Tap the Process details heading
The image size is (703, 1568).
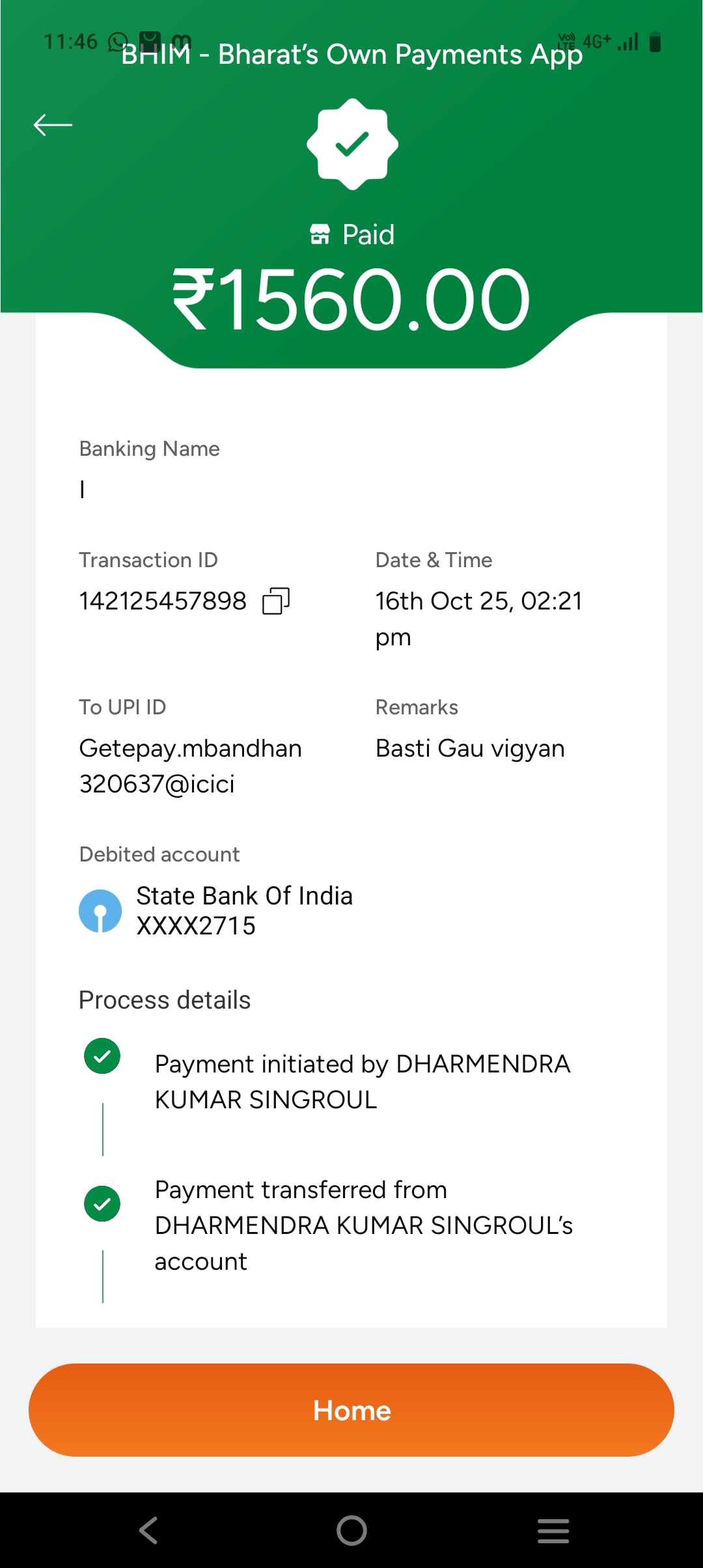point(165,1000)
